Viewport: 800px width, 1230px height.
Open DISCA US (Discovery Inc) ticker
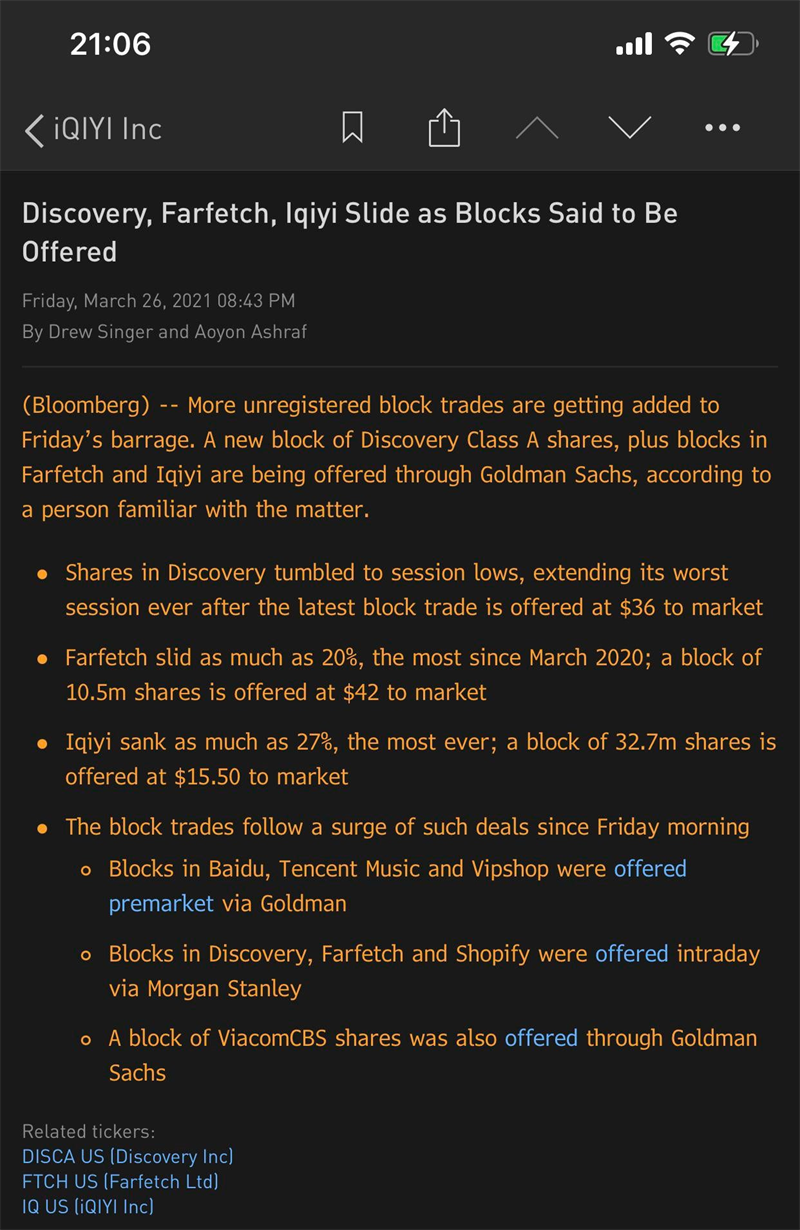127,1157
